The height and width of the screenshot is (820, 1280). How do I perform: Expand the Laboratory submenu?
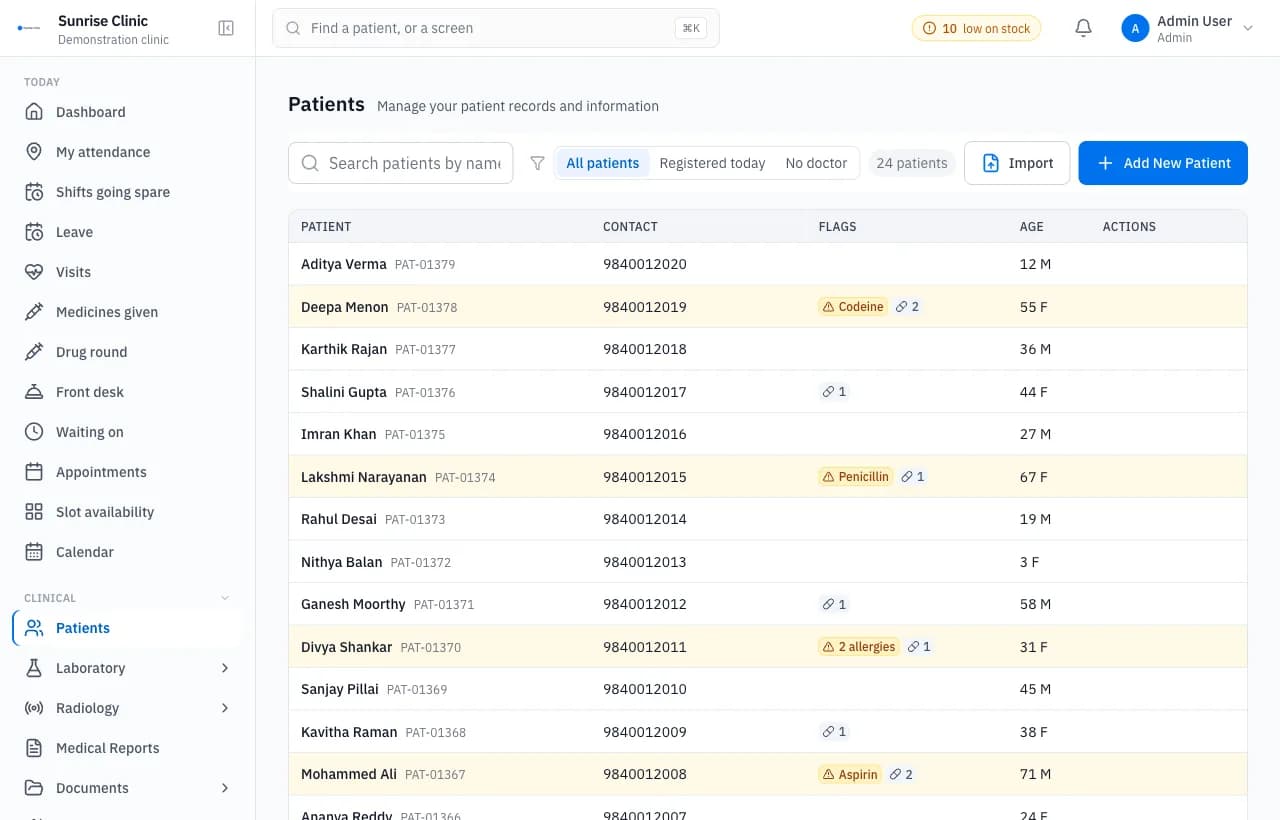[x=225, y=668]
